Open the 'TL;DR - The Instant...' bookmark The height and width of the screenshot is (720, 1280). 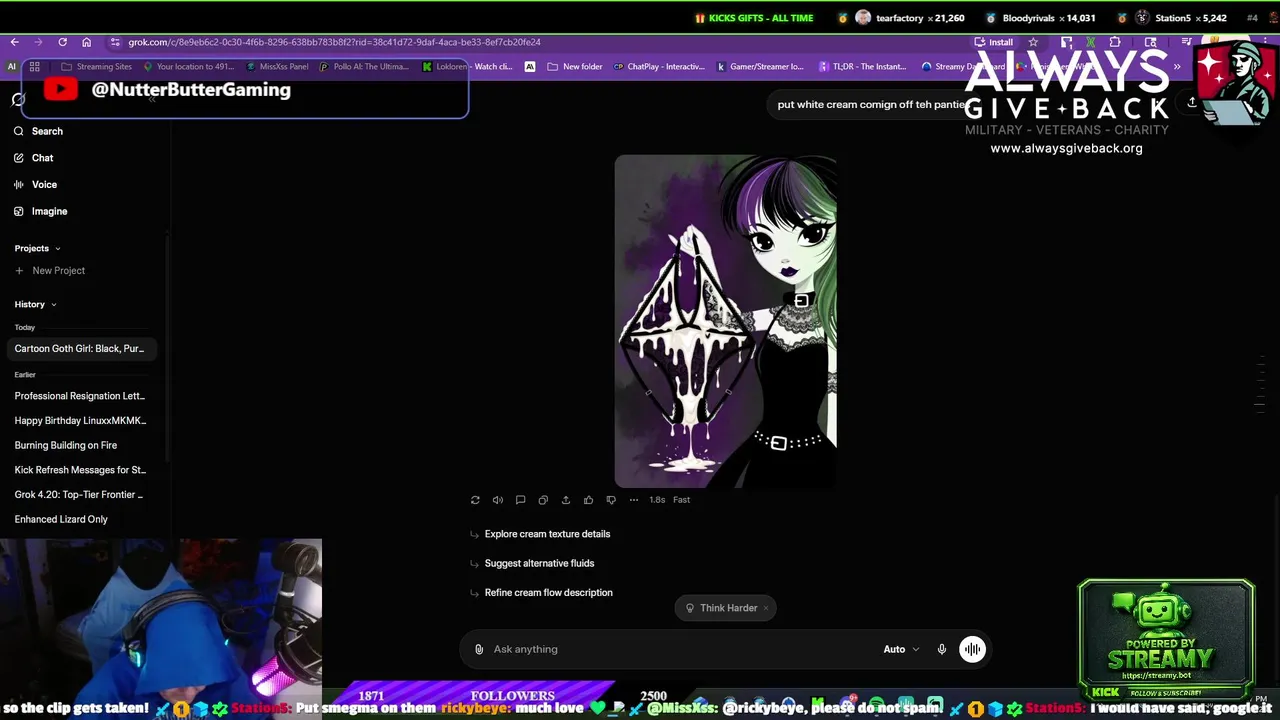pos(862,67)
